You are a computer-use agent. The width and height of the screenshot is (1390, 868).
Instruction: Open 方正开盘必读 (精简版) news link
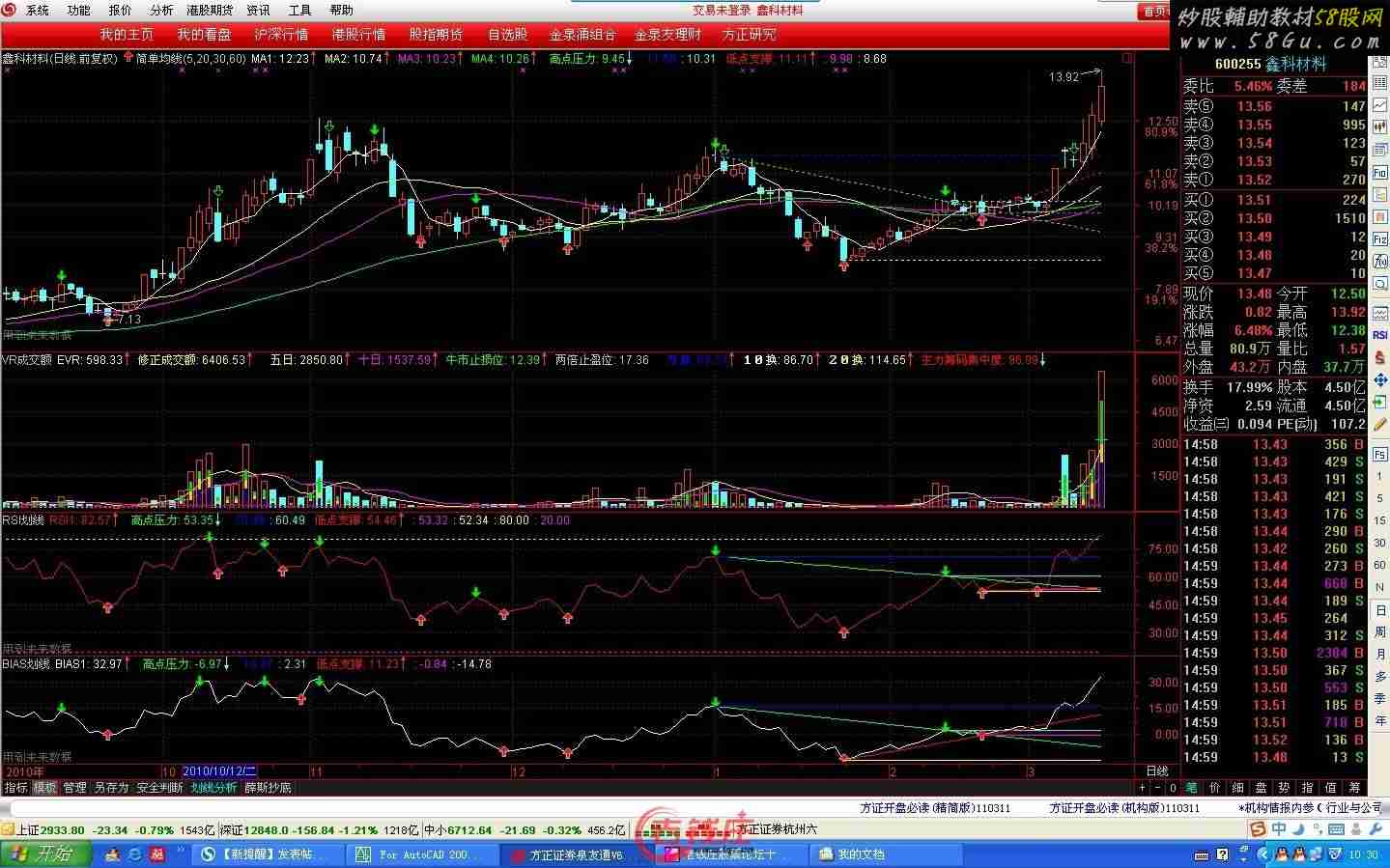point(936,808)
